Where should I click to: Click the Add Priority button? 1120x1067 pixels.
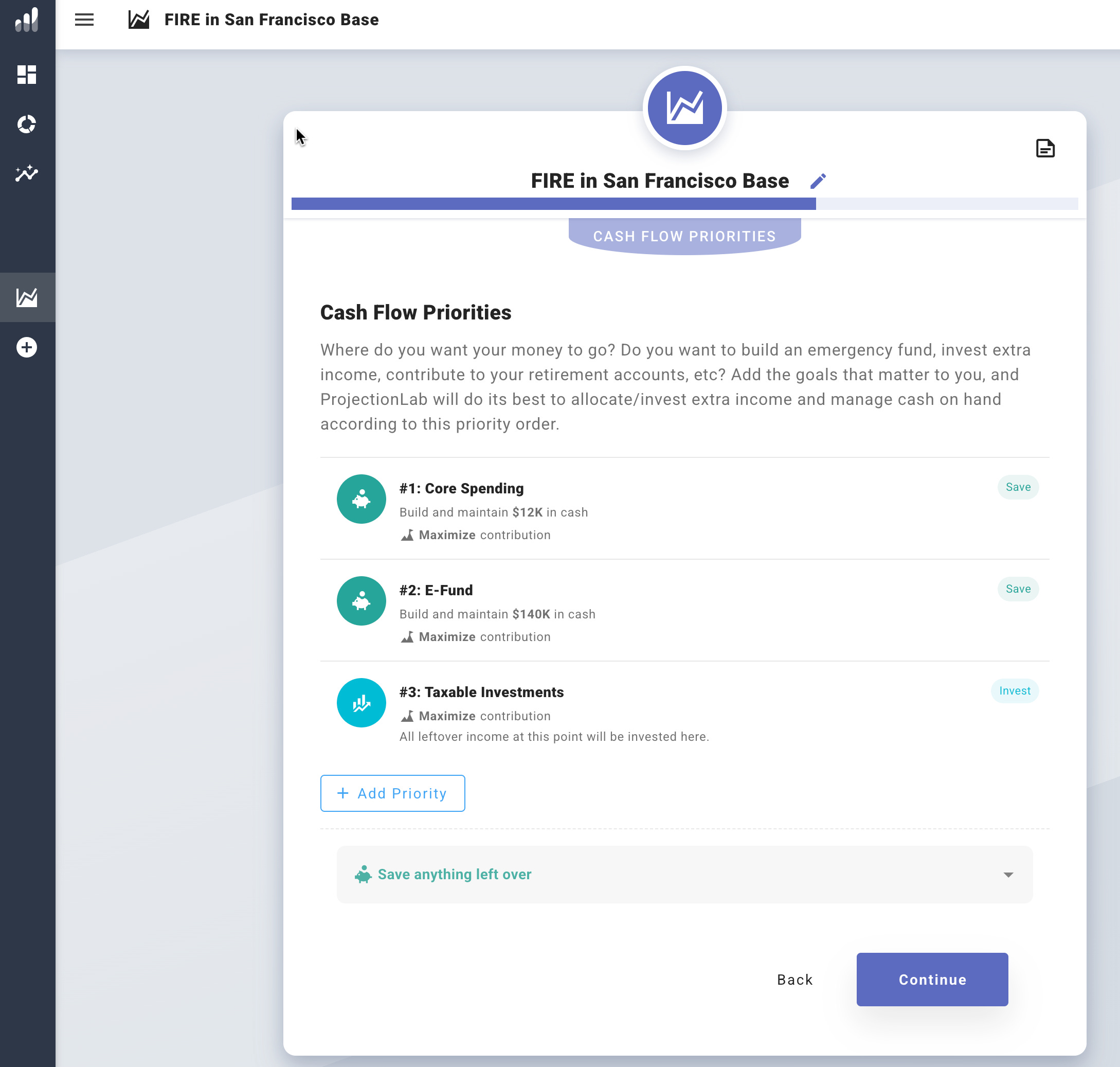392,793
